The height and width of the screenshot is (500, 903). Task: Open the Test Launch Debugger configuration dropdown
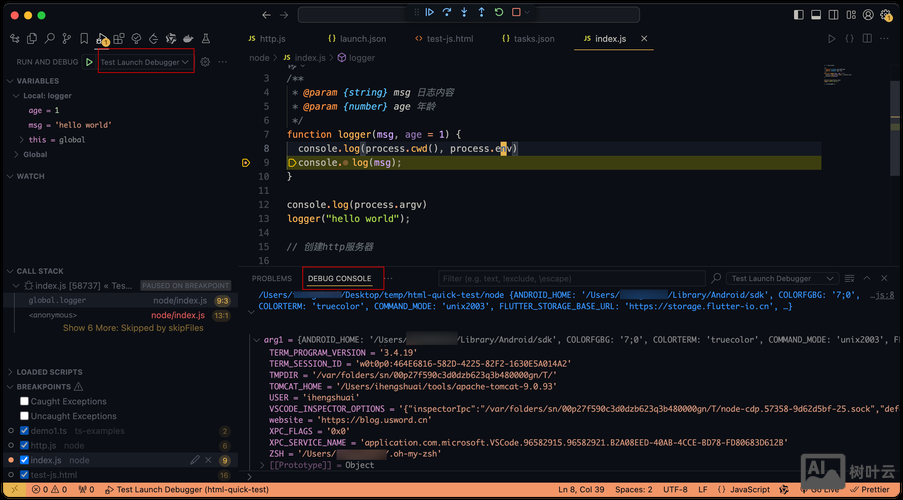[x=144, y=62]
